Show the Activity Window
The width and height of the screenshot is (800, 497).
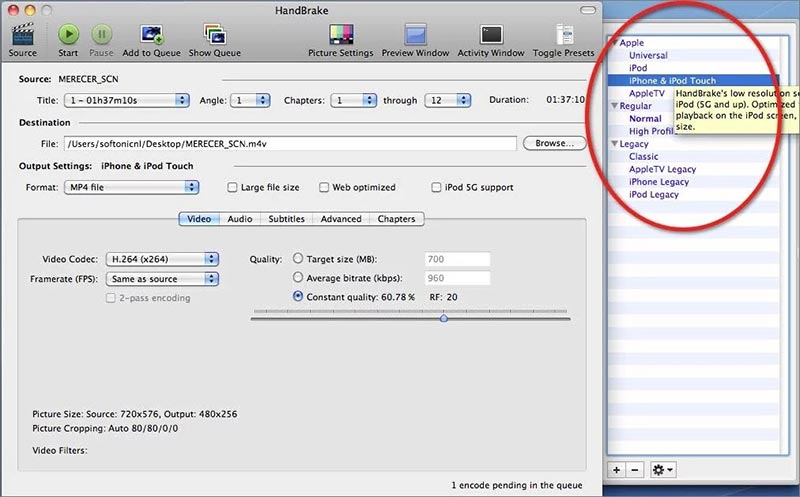[x=490, y=35]
